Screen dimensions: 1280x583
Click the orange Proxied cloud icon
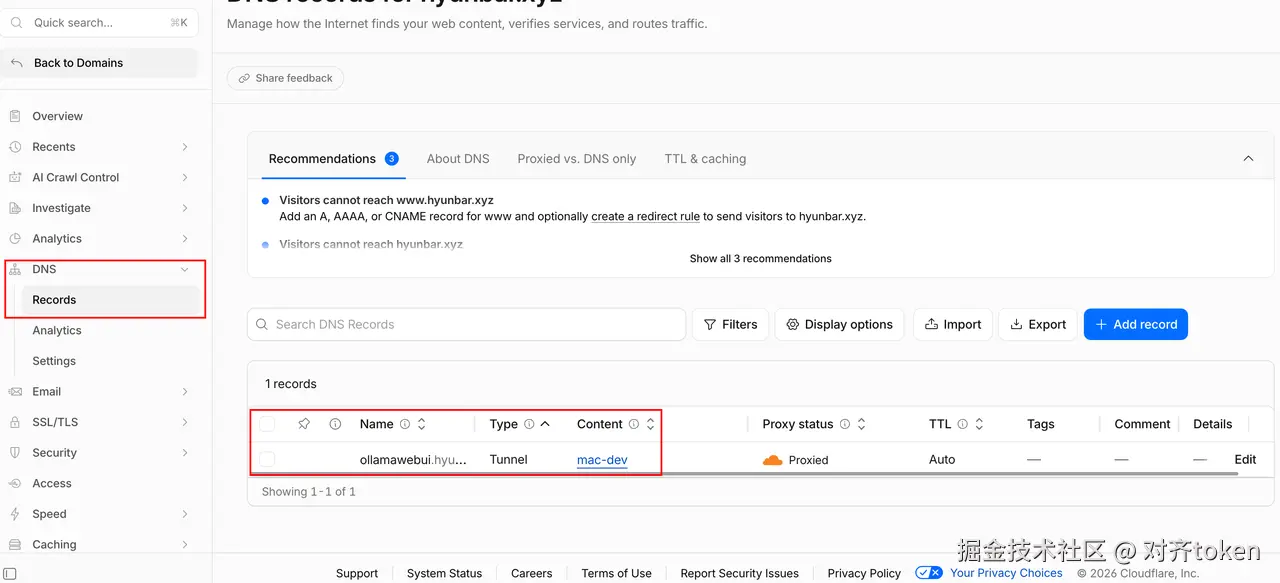(772, 460)
